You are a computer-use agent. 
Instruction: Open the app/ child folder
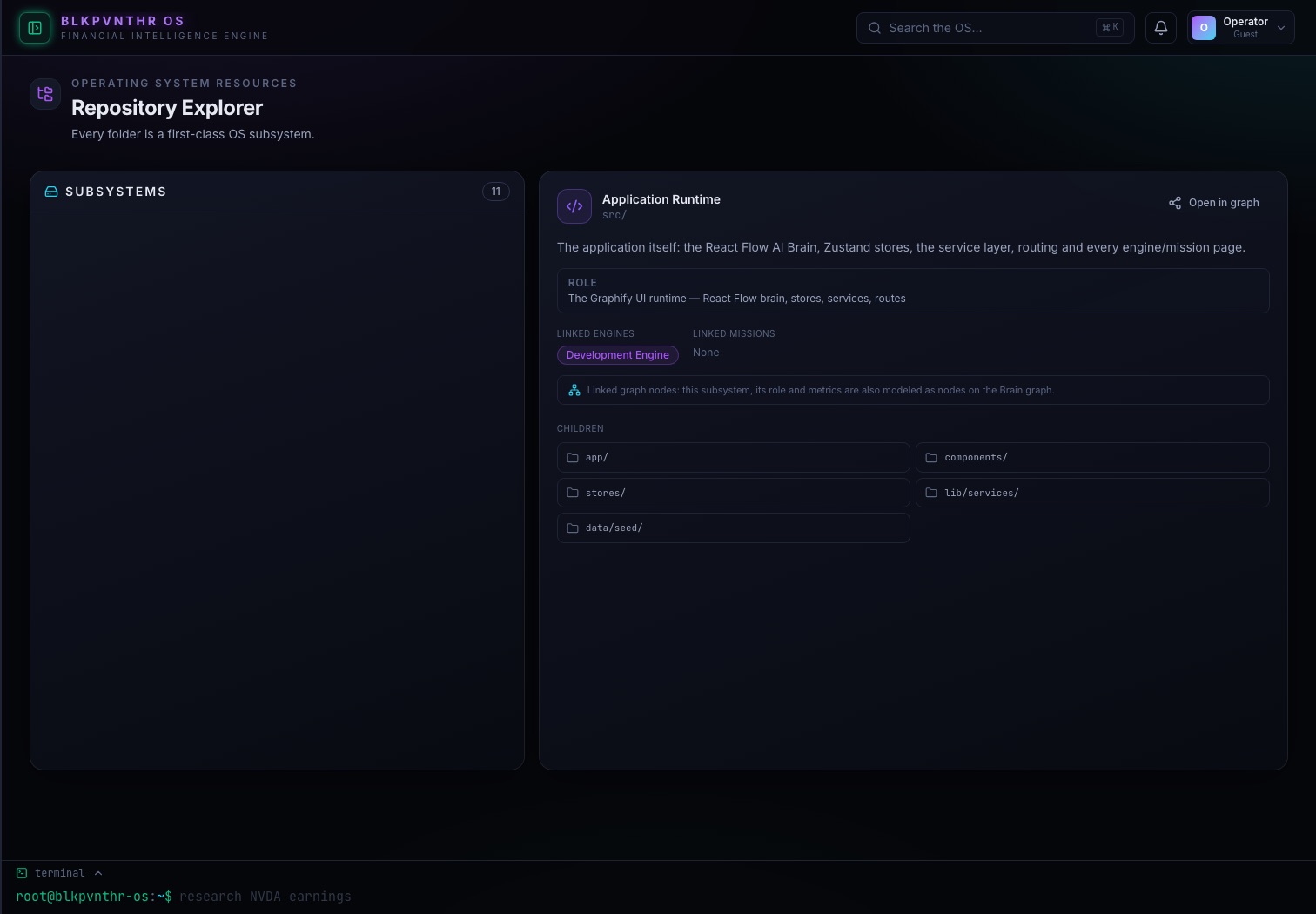tap(734, 458)
